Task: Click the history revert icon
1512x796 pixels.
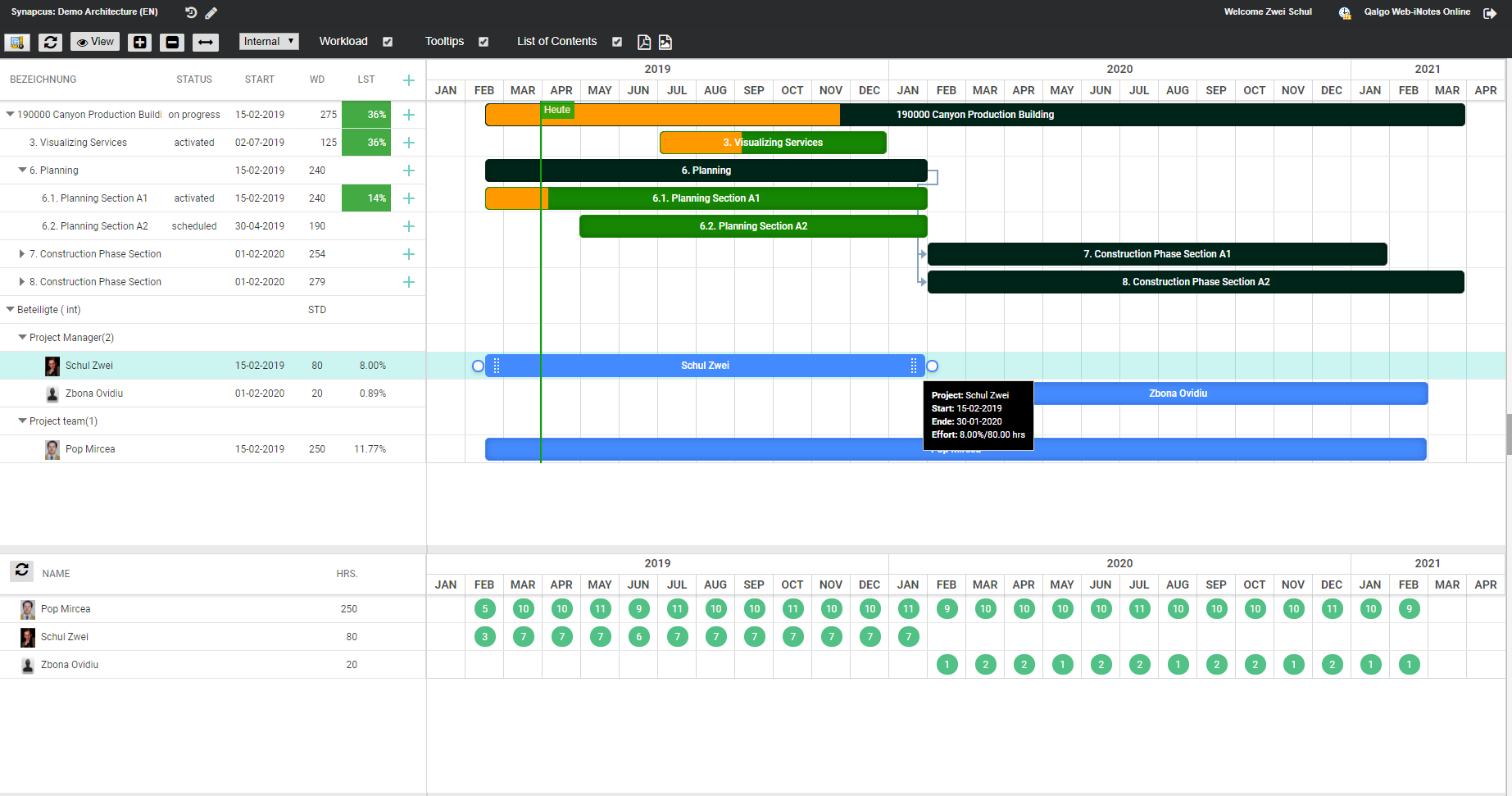Action: (x=191, y=13)
